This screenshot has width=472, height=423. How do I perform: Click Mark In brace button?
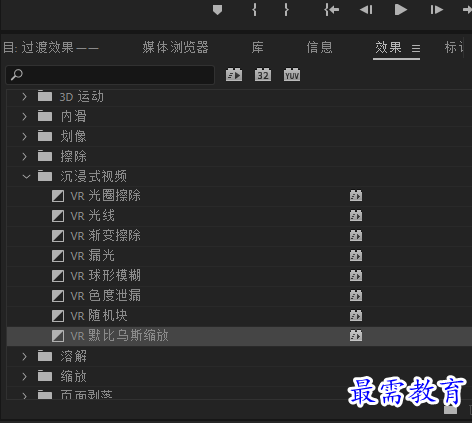pyautogui.click(x=254, y=10)
